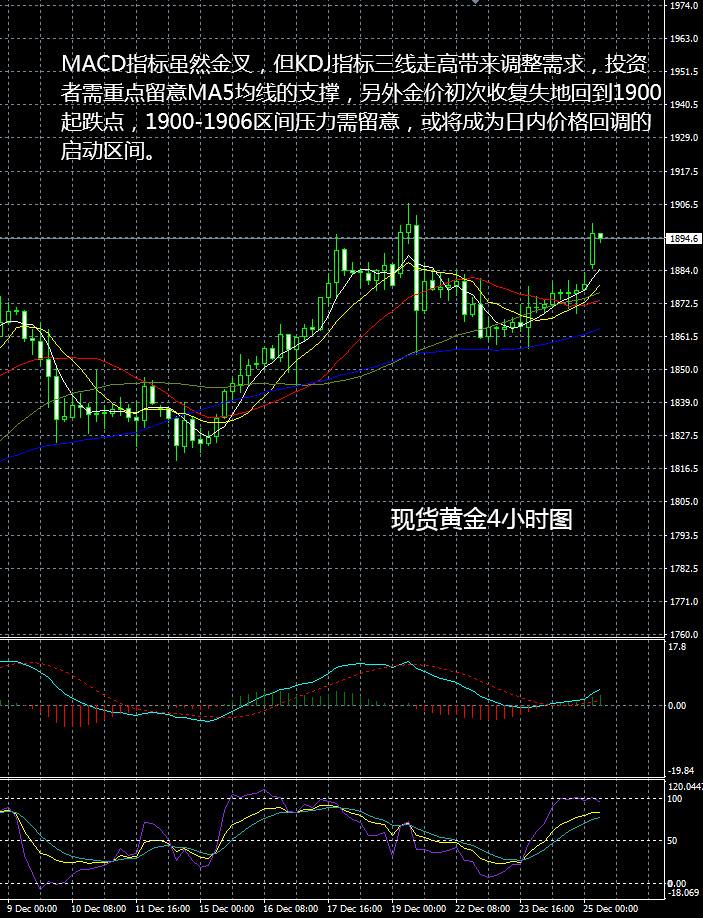Click the MACD panel zero level 0.00
This screenshot has height=918, width=703.
(x=677, y=706)
